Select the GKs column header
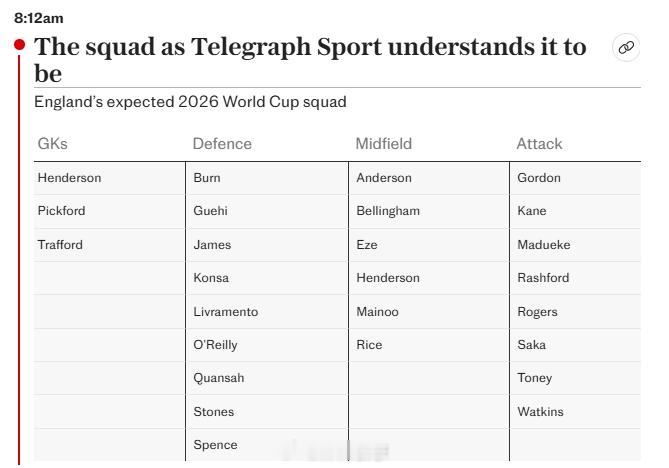 coord(52,144)
